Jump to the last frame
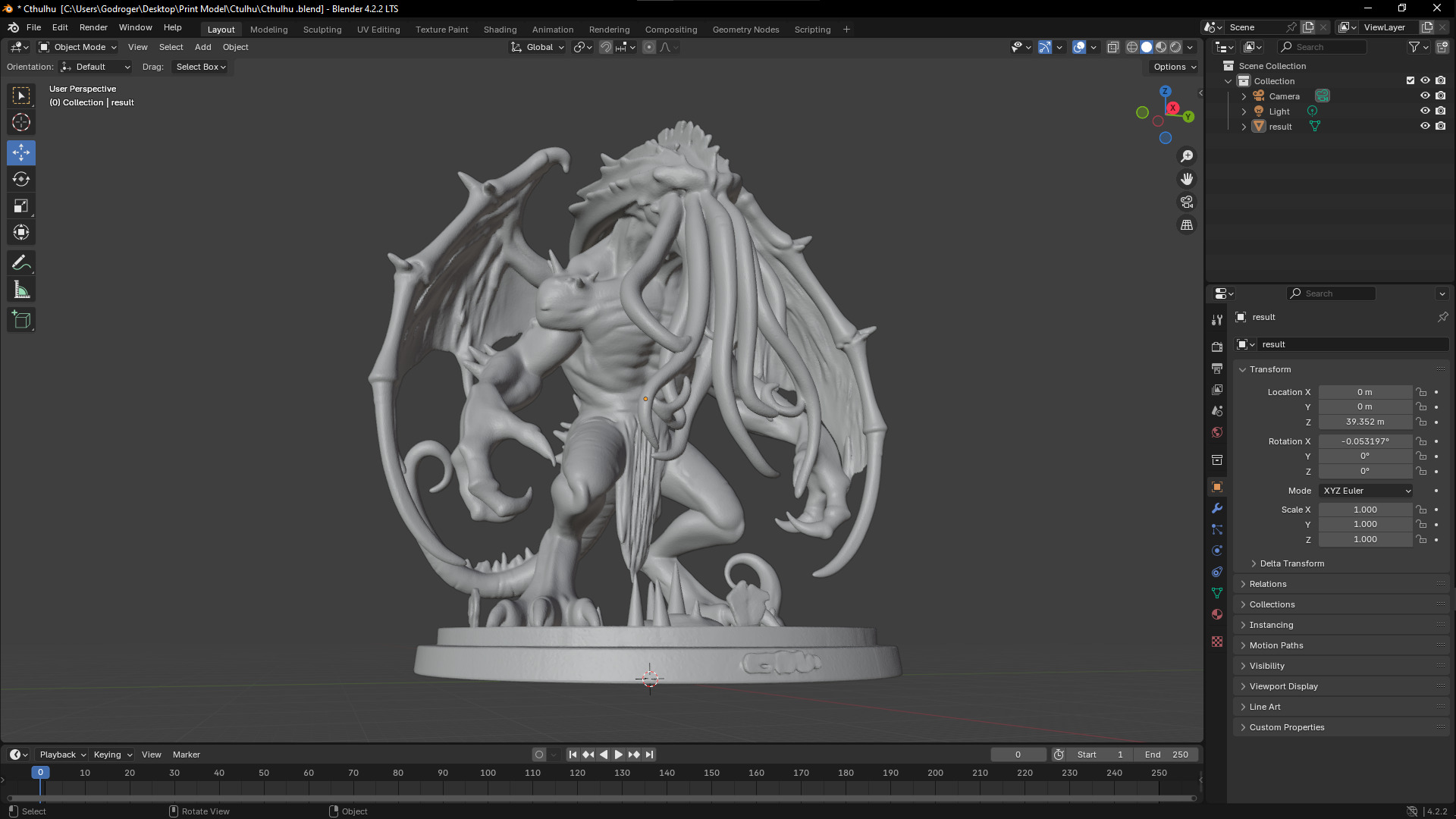This screenshot has height=819, width=1456. click(x=650, y=755)
